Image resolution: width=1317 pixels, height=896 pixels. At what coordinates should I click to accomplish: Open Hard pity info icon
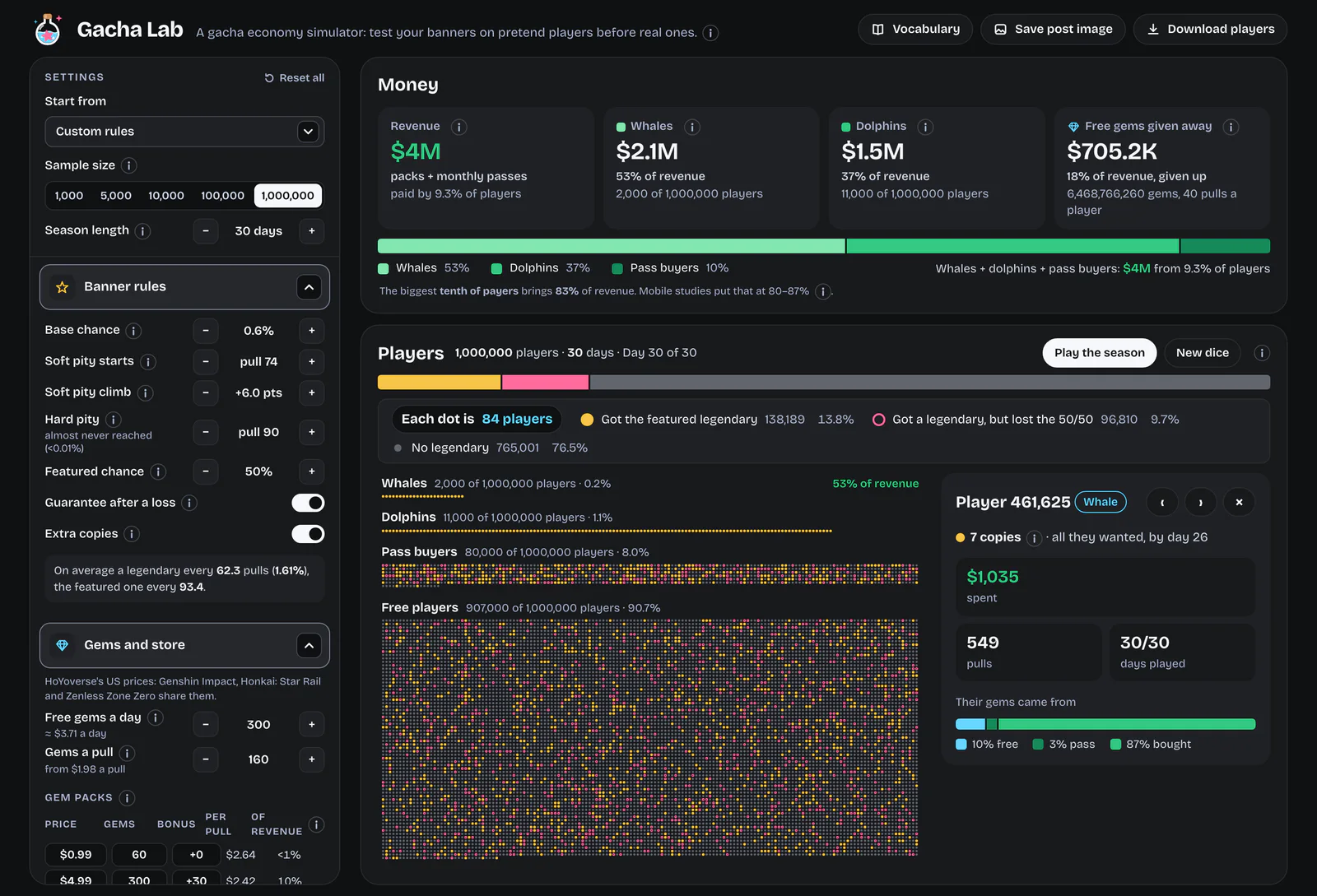(x=113, y=420)
